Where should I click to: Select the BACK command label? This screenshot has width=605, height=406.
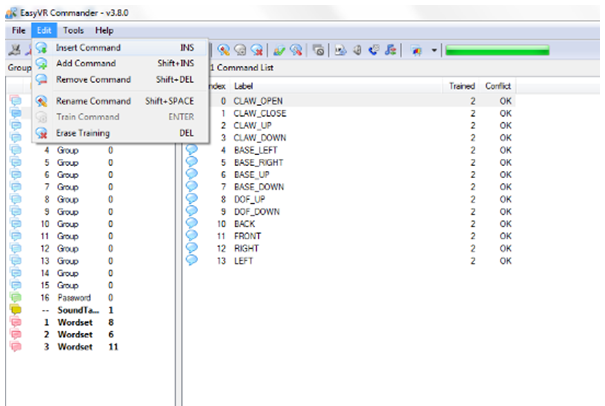pyautogui.click(x=245, y=224)
